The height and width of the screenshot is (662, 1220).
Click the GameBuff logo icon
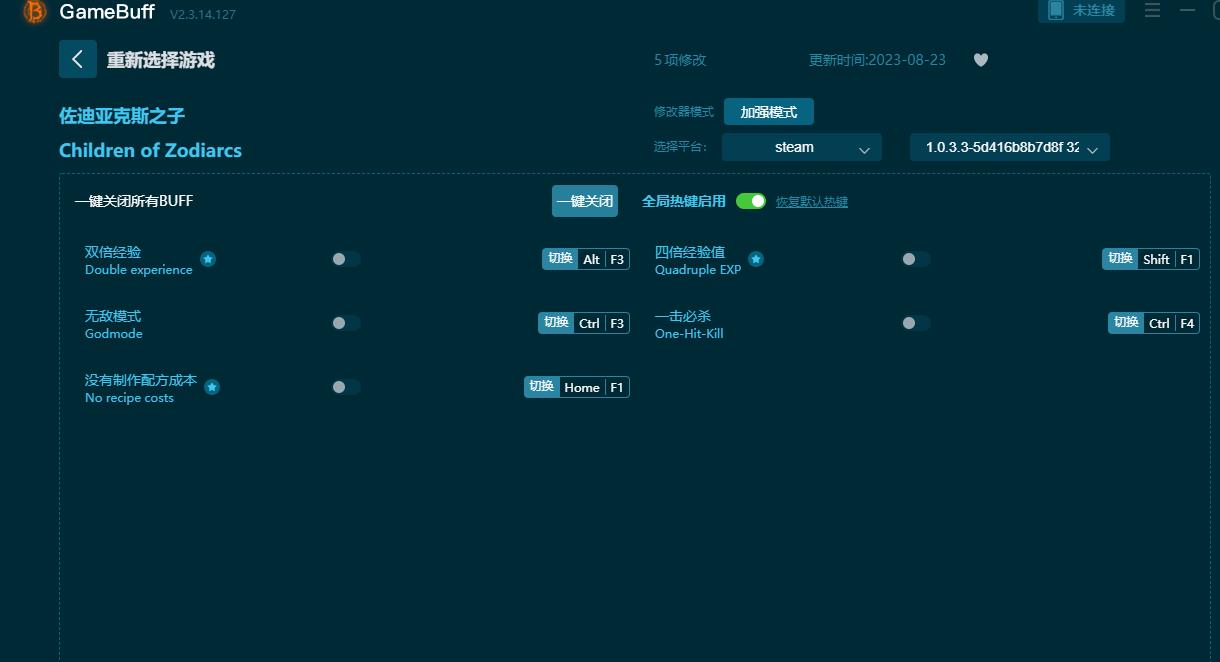point(35,12)
